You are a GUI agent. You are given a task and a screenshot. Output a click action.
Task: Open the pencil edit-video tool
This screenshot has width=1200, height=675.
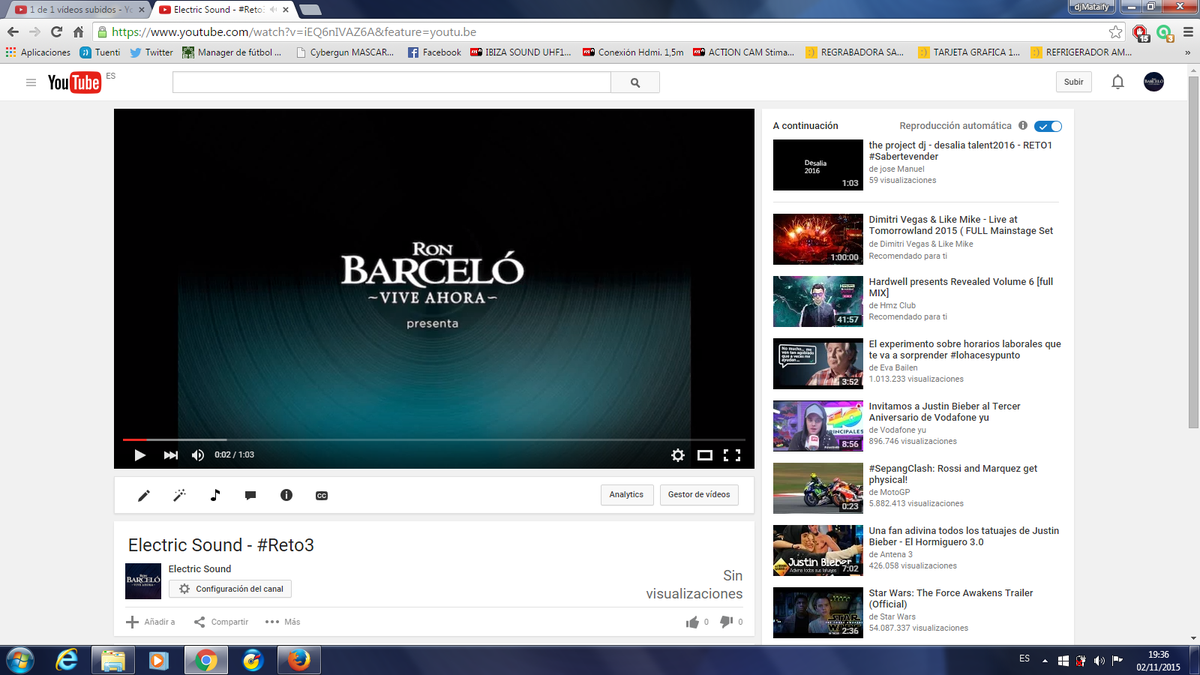click(x=144, y=495)
